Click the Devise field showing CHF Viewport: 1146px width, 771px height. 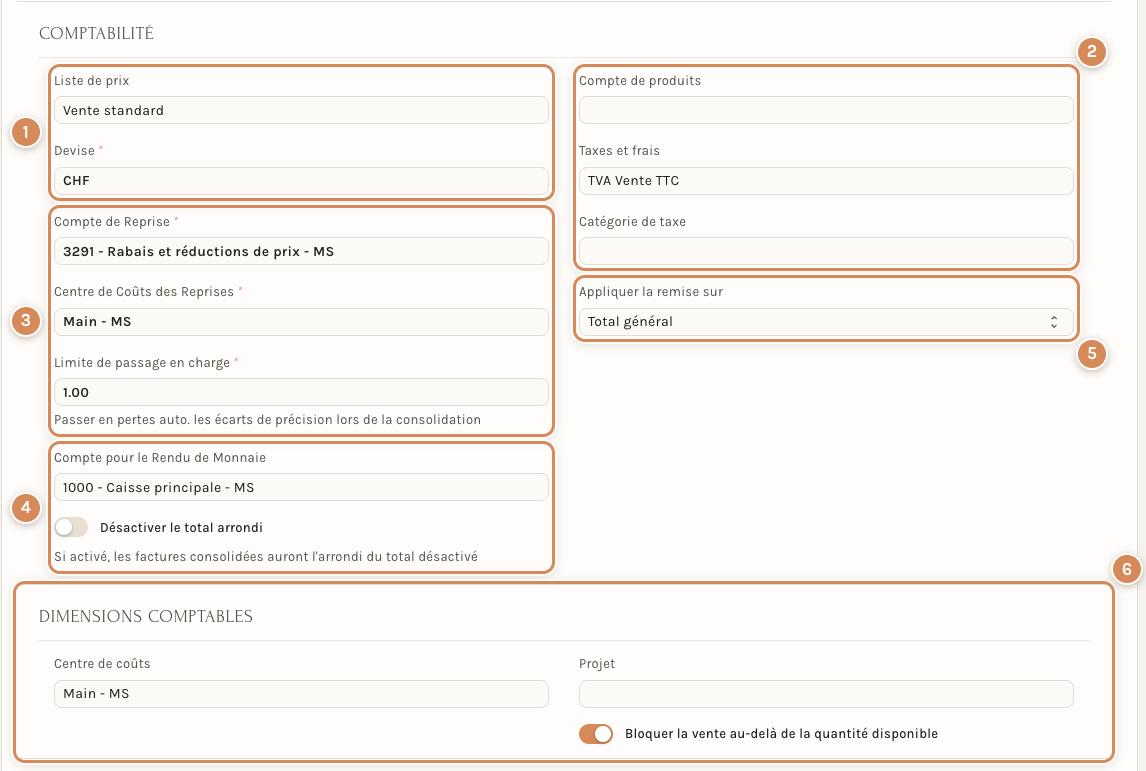click(x=301, y=181)
